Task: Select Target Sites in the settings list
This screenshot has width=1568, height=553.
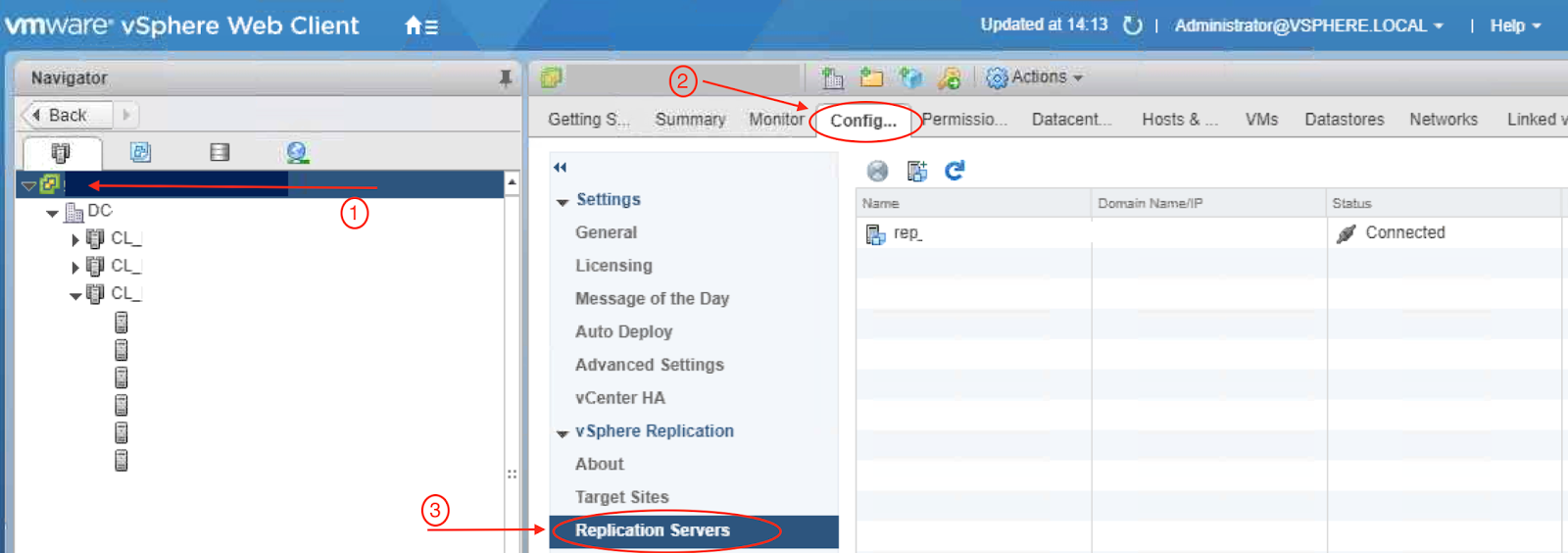Action: pos(621,497)
